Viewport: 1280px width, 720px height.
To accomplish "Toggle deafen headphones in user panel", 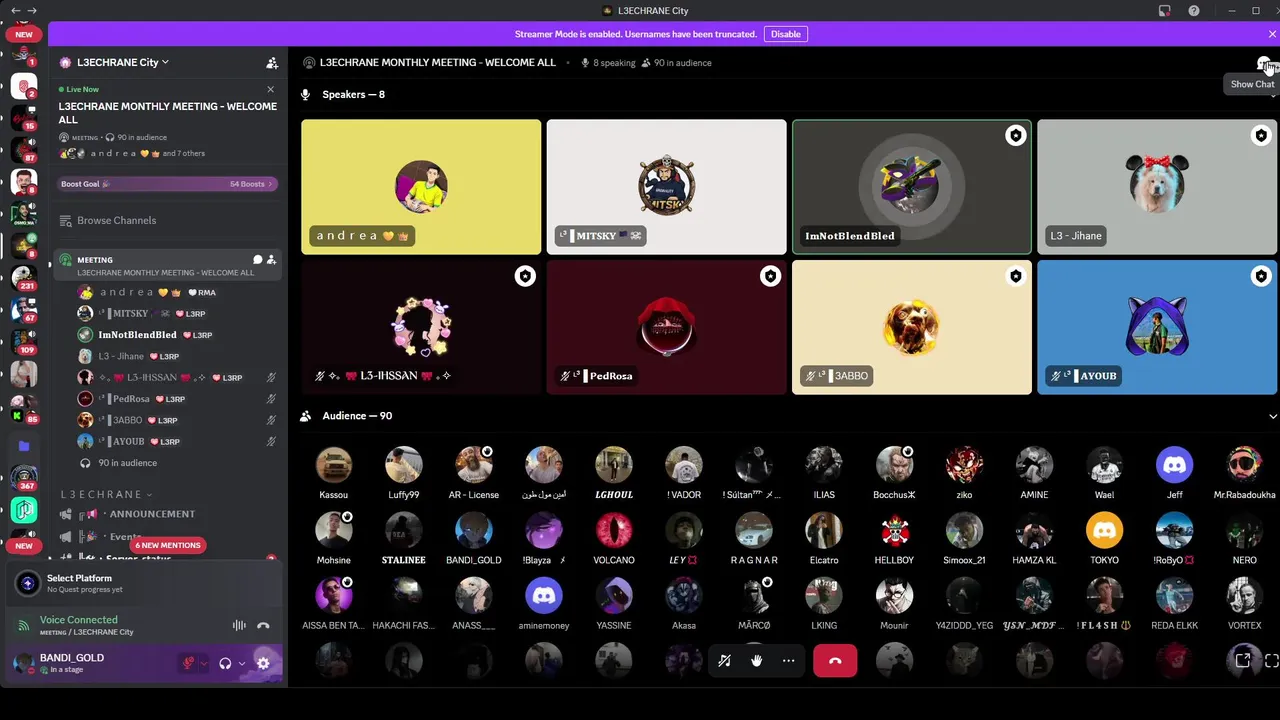I will tap(225, 663).
